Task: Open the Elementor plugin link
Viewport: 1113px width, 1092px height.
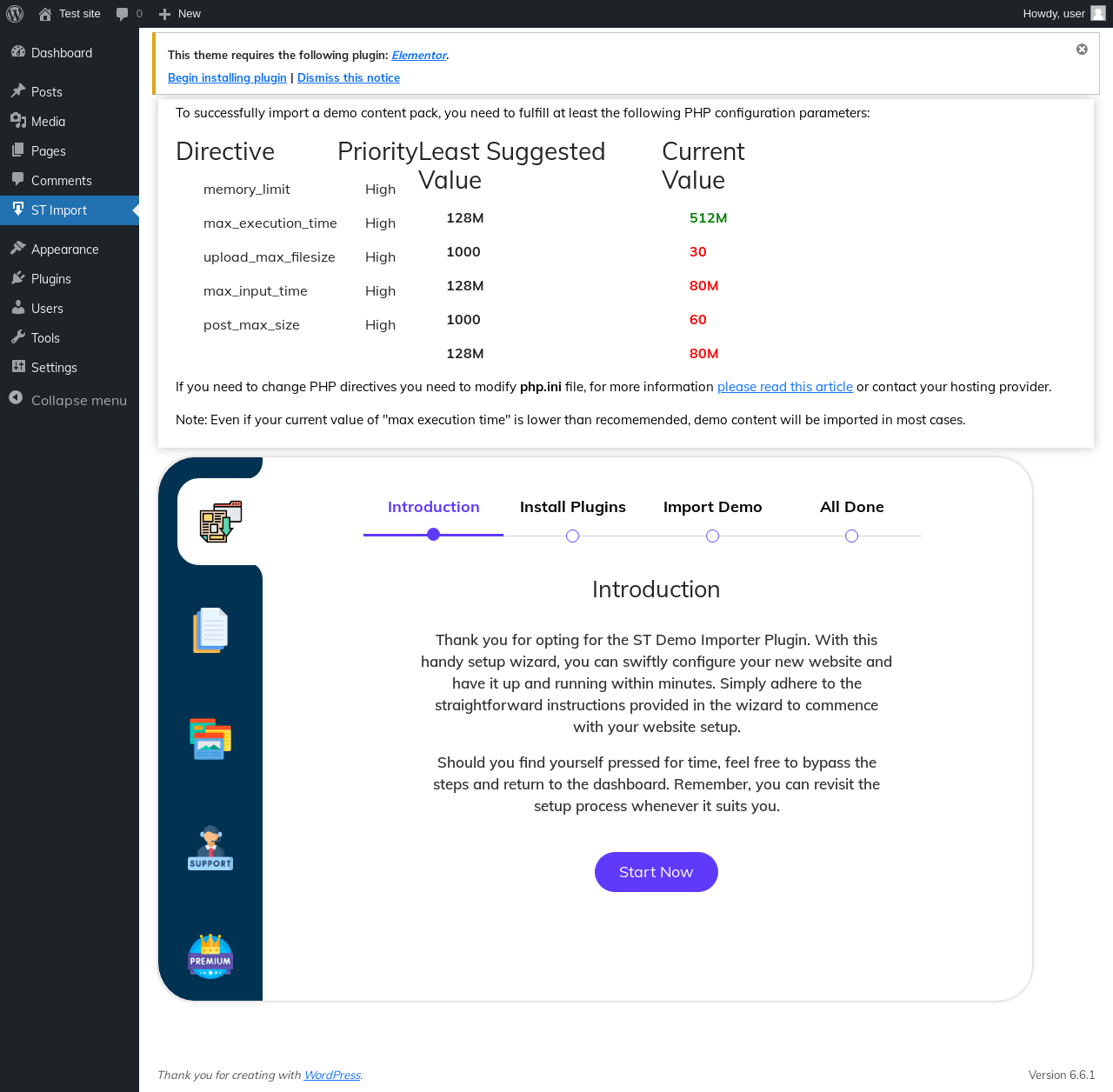Action: pyautogui.click(x=419, y=55)
